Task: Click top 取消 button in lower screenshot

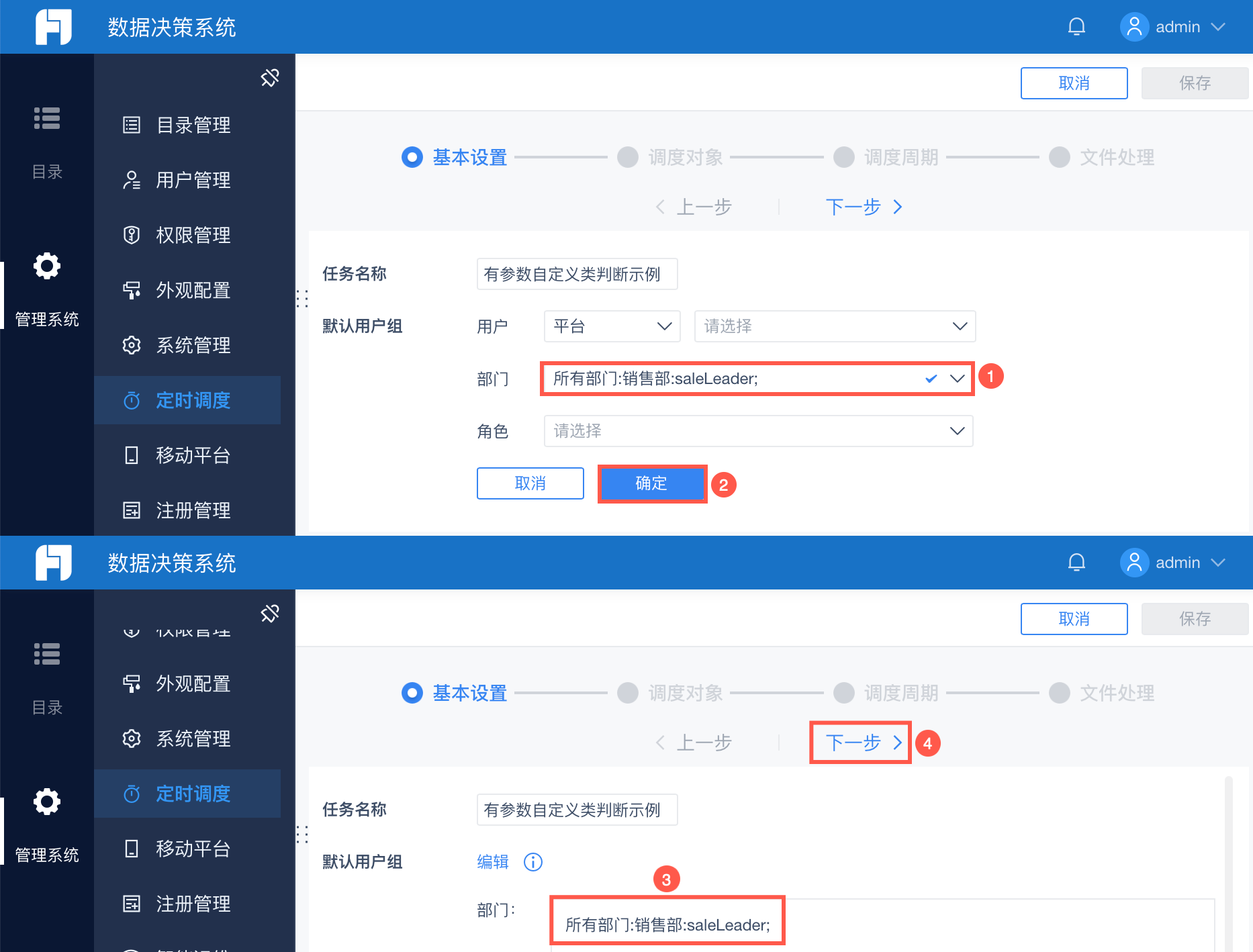Action: coord(1074,619)
